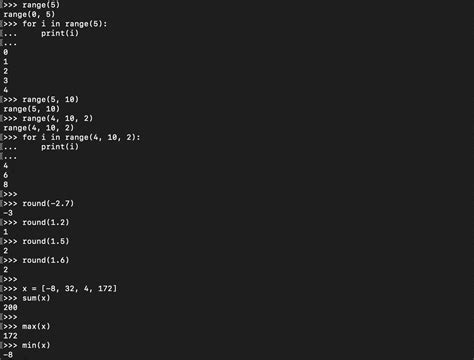Click the output number 3
The image size is (474, 360).
tap(6, 80)
